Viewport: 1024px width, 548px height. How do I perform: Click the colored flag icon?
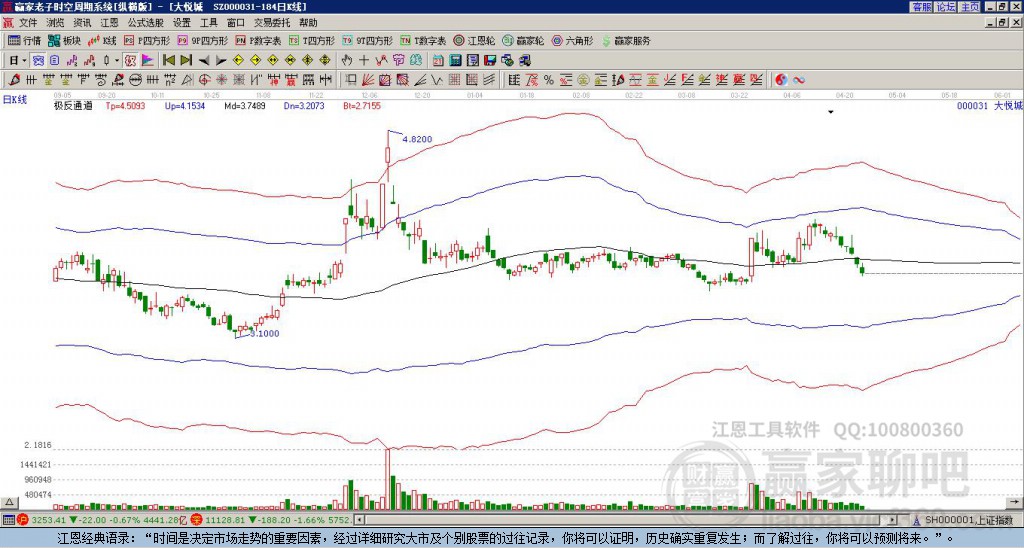tap(148, 61)
